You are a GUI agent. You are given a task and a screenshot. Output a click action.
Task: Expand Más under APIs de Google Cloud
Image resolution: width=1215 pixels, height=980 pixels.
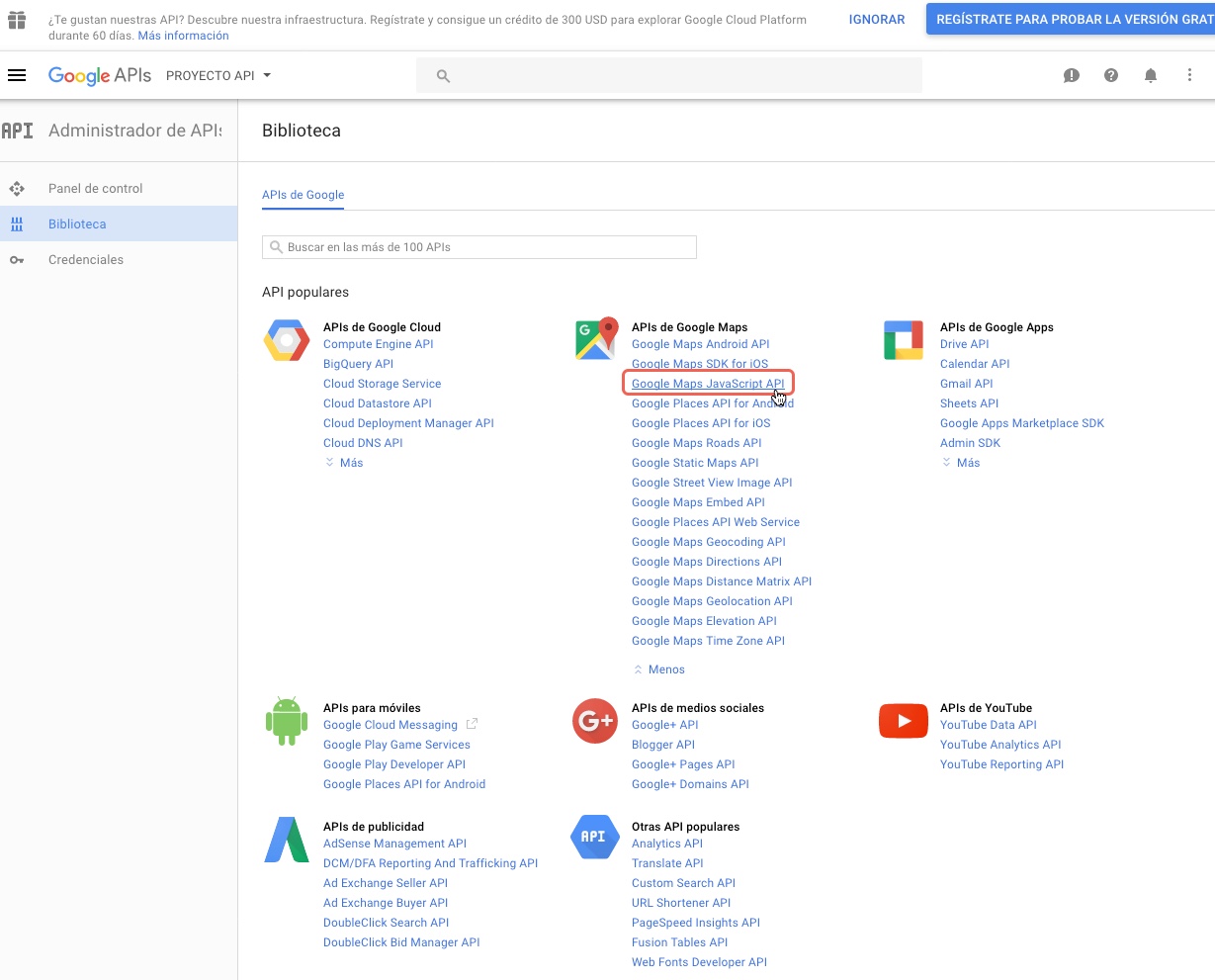pyautogui.click(x=344, y=463)
